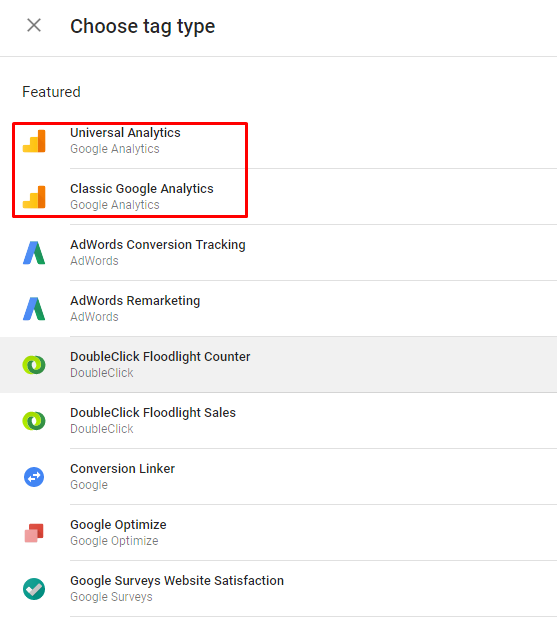
Task: Click the Classic Google Analytics icon
Action: tap(34, 197)
